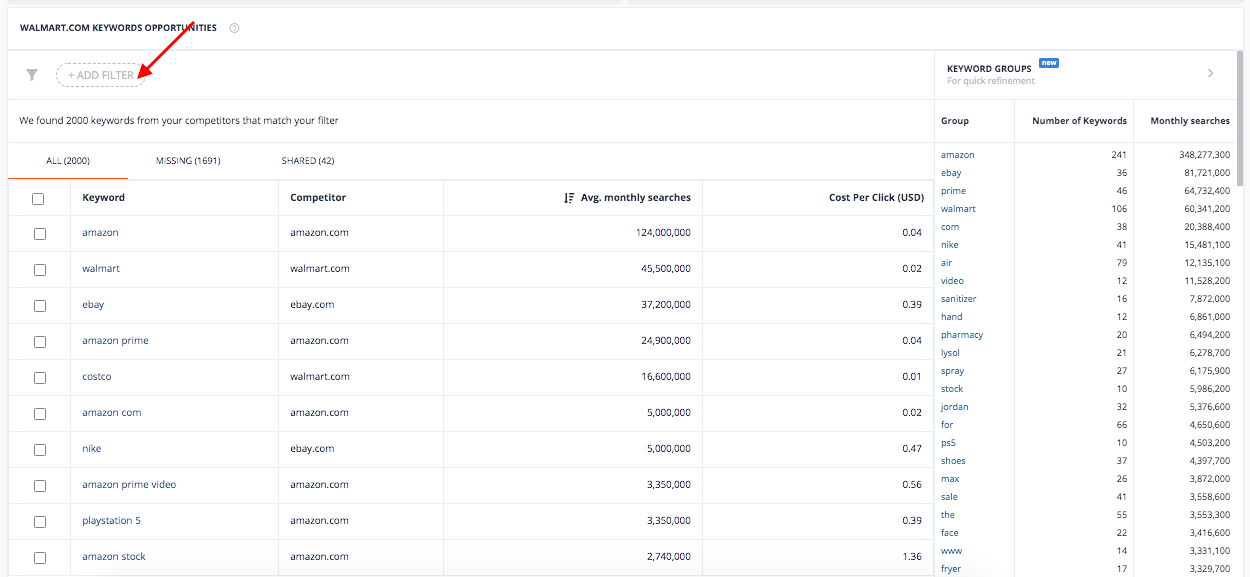The image size is (1250, 577).
Task: Click the '1.36' cost per click value
Action: pos(913,557)
